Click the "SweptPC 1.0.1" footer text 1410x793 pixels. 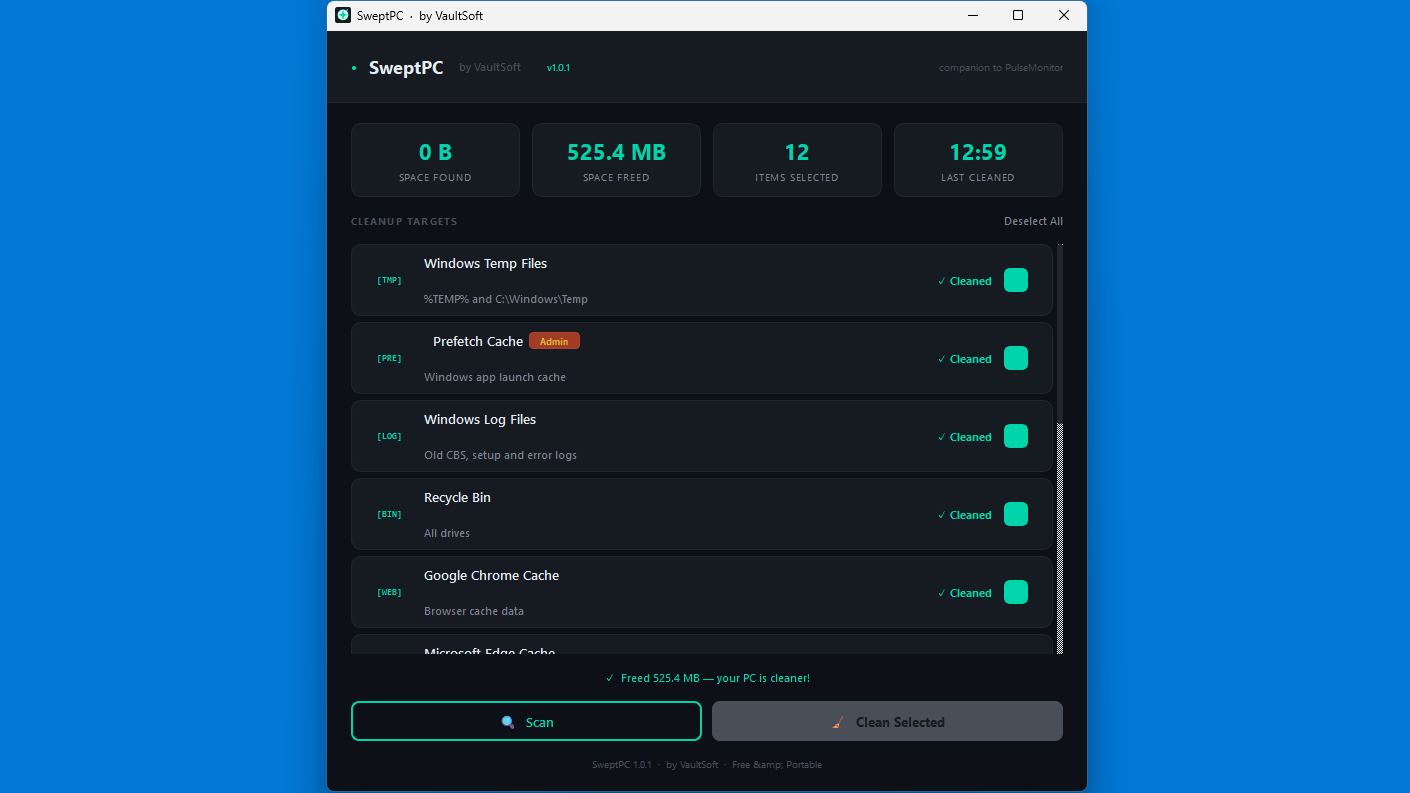621,765
